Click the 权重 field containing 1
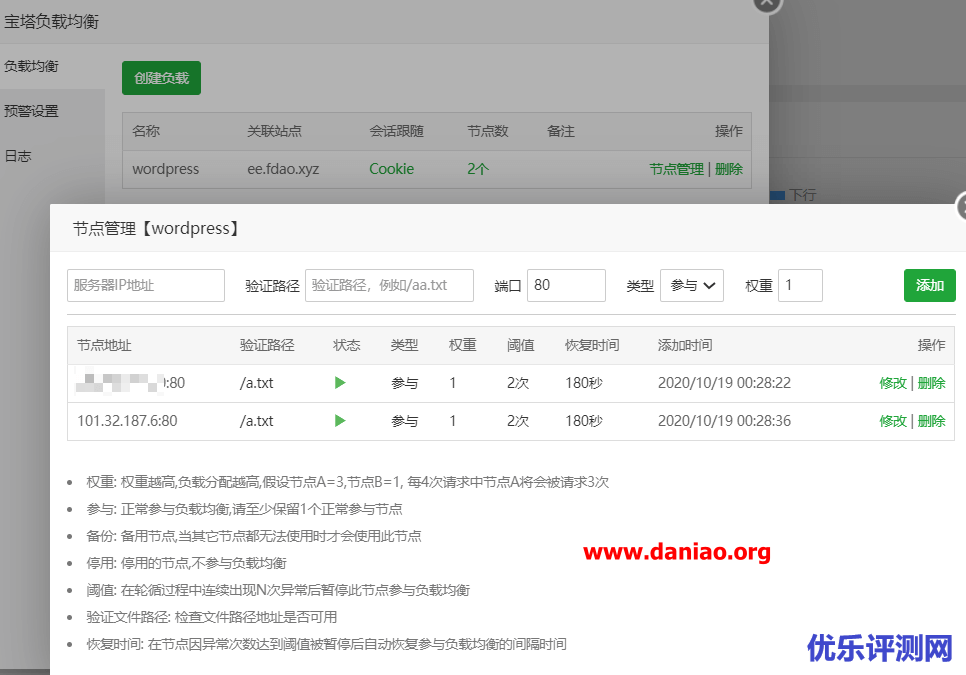 point(800,285)
